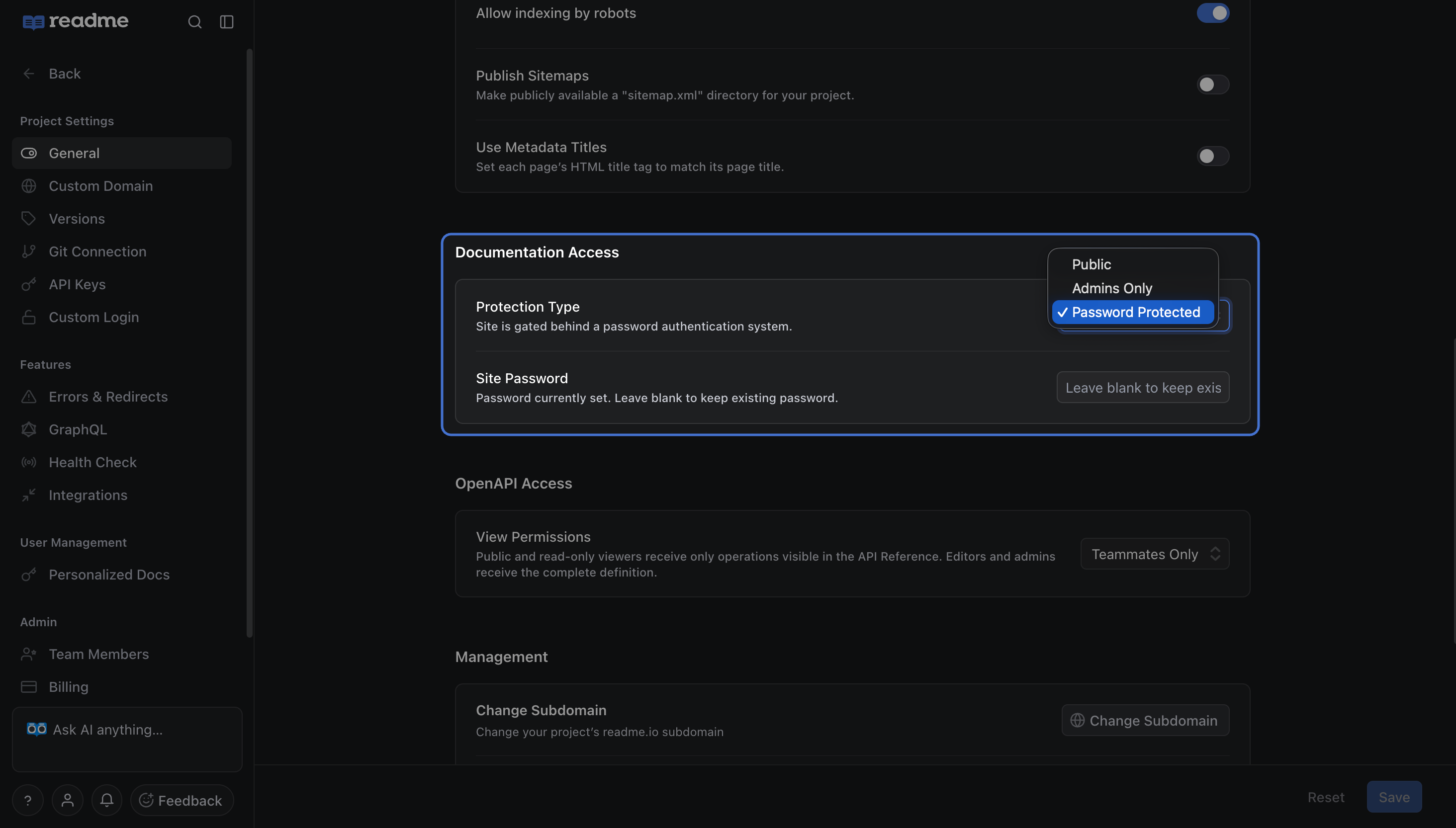
Task: Select Admins Only protection type option
Action: tap(1132, 288)
